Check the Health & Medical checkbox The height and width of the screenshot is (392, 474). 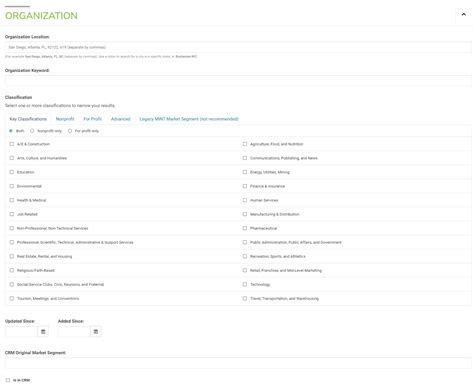point(12,200)
